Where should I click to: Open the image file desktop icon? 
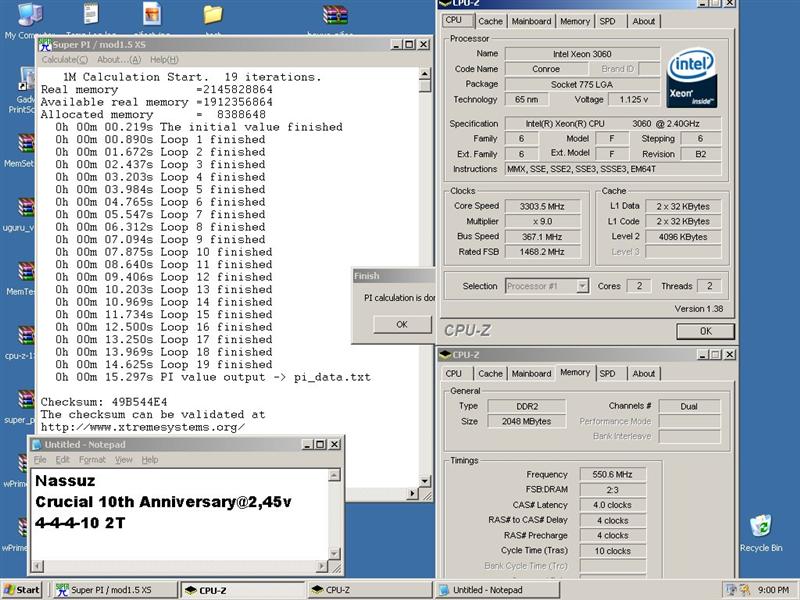[152, 14]
